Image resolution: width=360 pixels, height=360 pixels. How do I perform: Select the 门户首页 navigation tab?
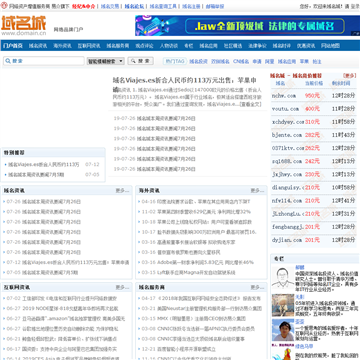pos(12,46)
